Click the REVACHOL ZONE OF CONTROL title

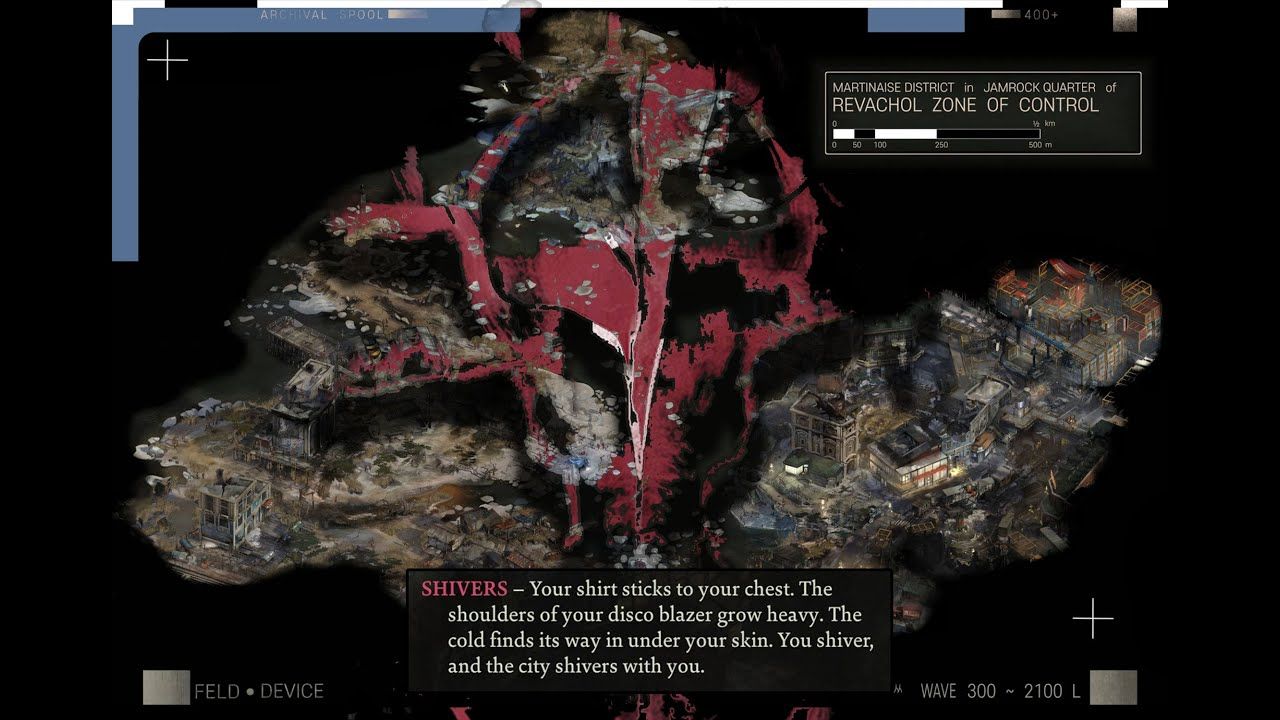[965, 105]
